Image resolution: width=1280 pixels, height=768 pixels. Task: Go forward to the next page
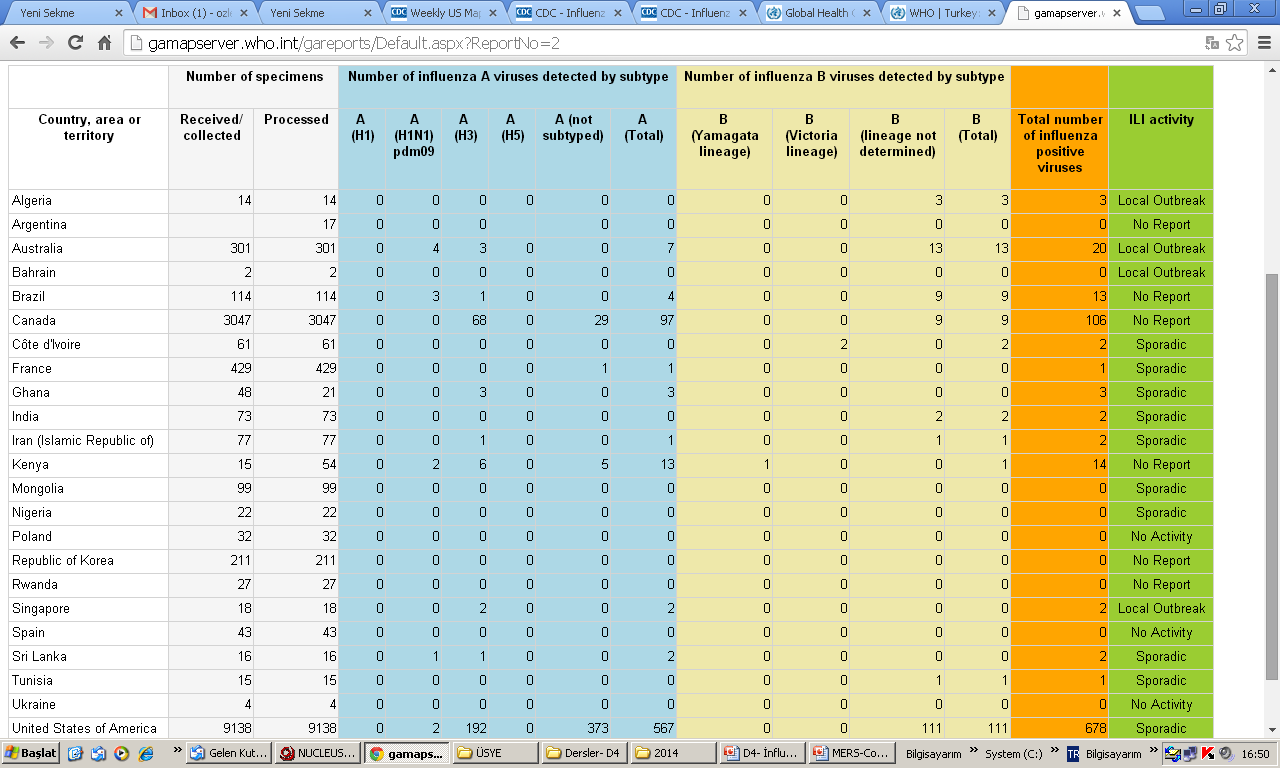pyautogui.click(x=46, y=43)
